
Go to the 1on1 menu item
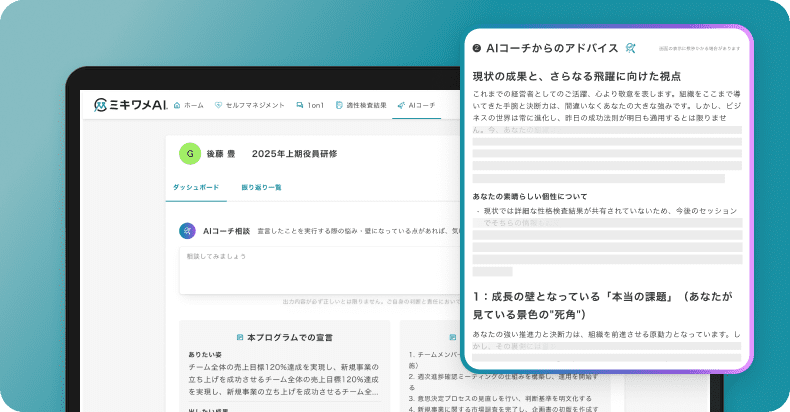point(315,105)
